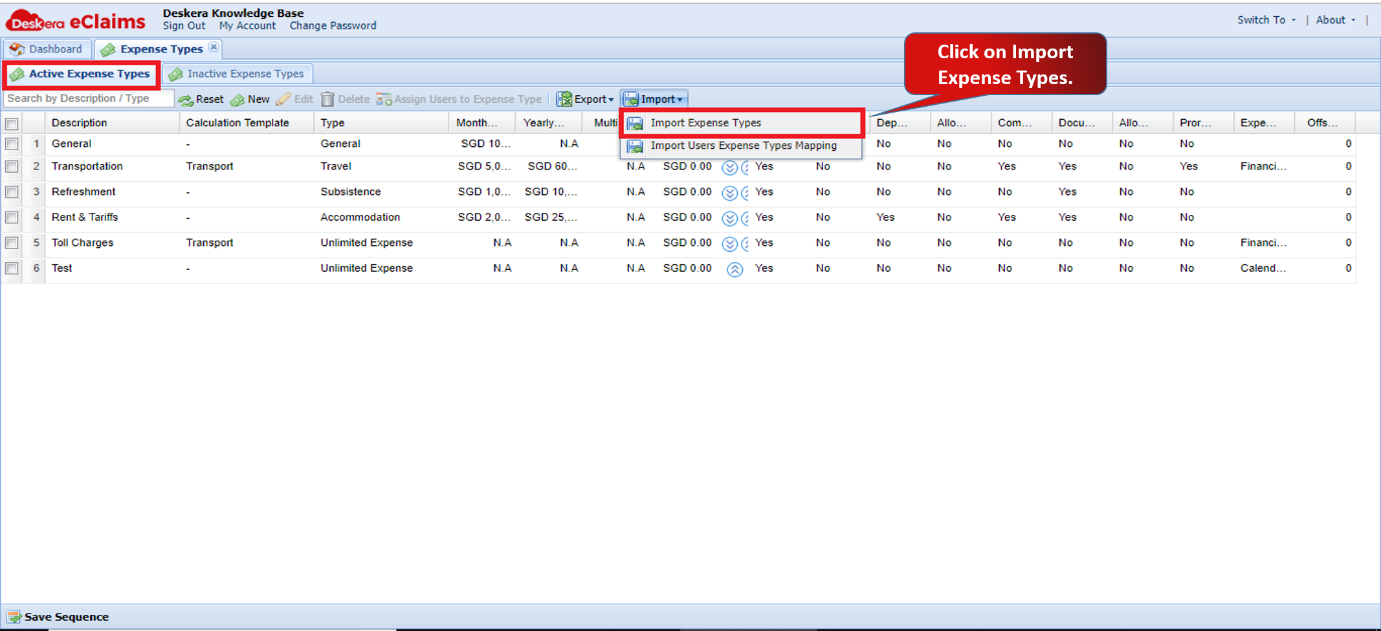Screen dimensions: 1381x631
Task: Click the New button
Action: (250, 100)
